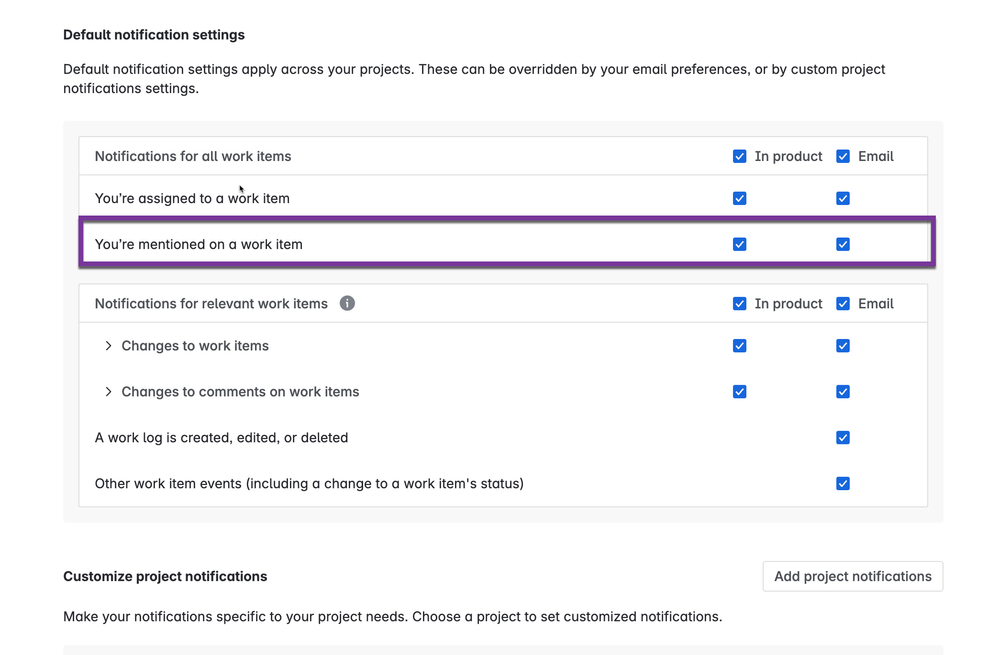Uncheck Email for assigned to a work item

(x=843, y=198)
